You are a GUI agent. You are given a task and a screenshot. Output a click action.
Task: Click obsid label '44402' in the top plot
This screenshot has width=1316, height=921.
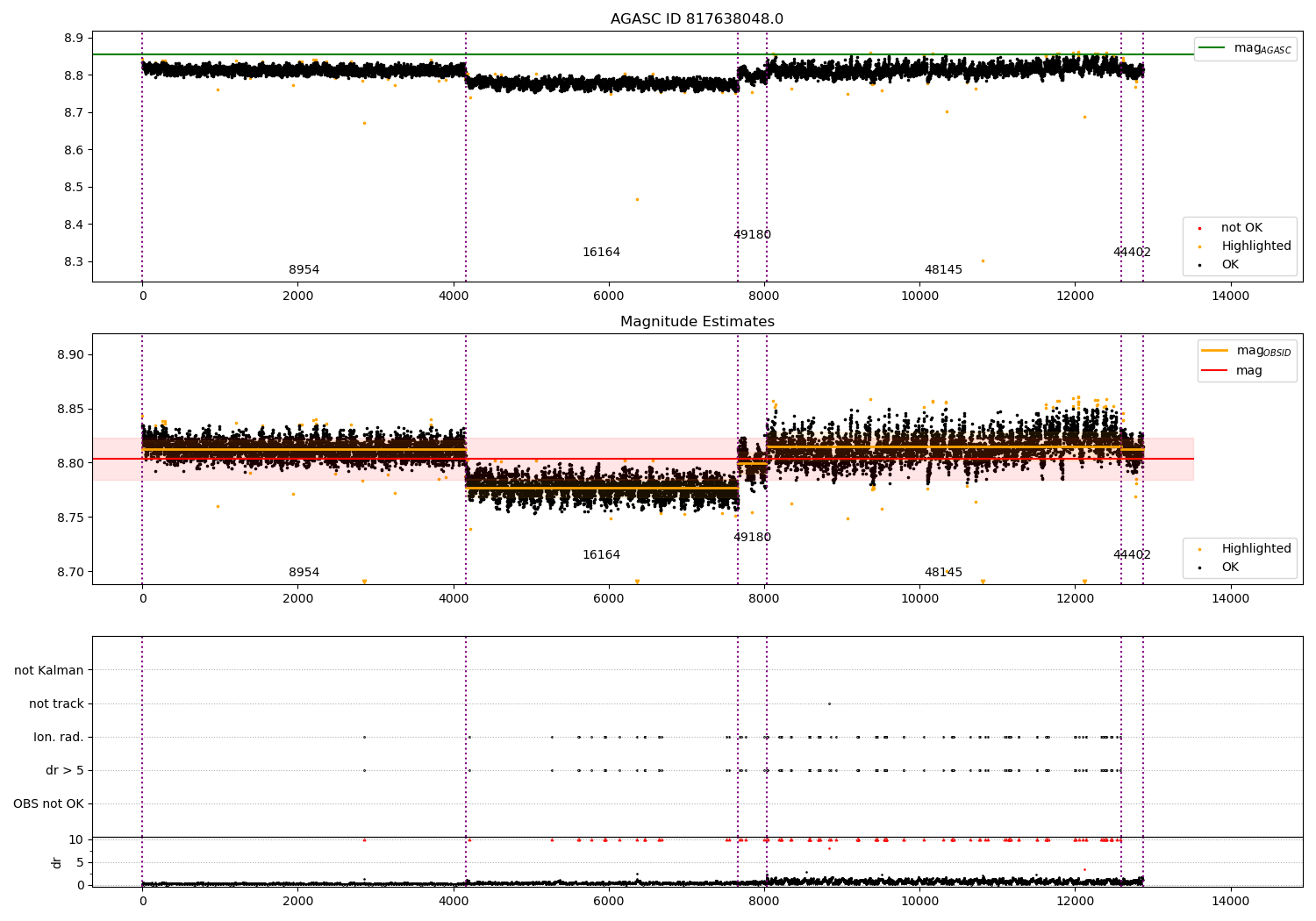[1132, 253]
